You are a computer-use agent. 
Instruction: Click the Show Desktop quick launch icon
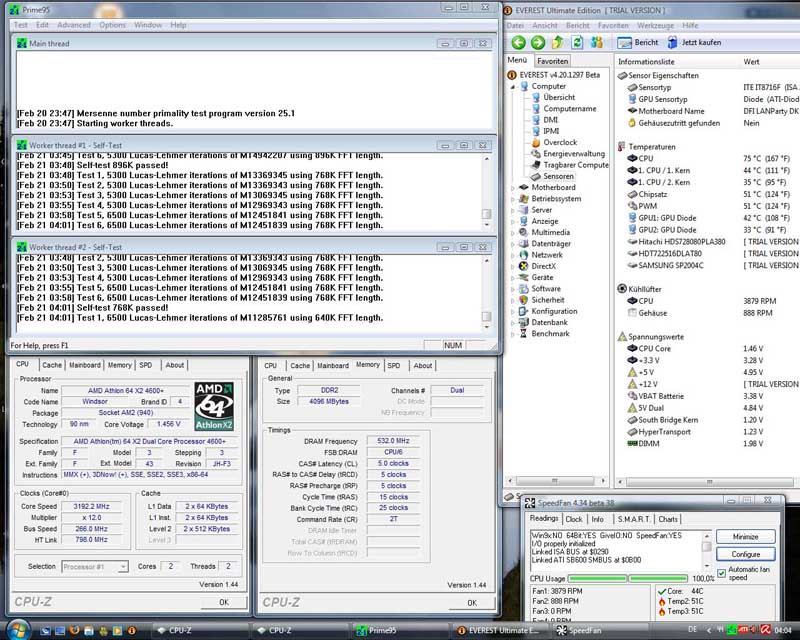click(x=45, y=631)
